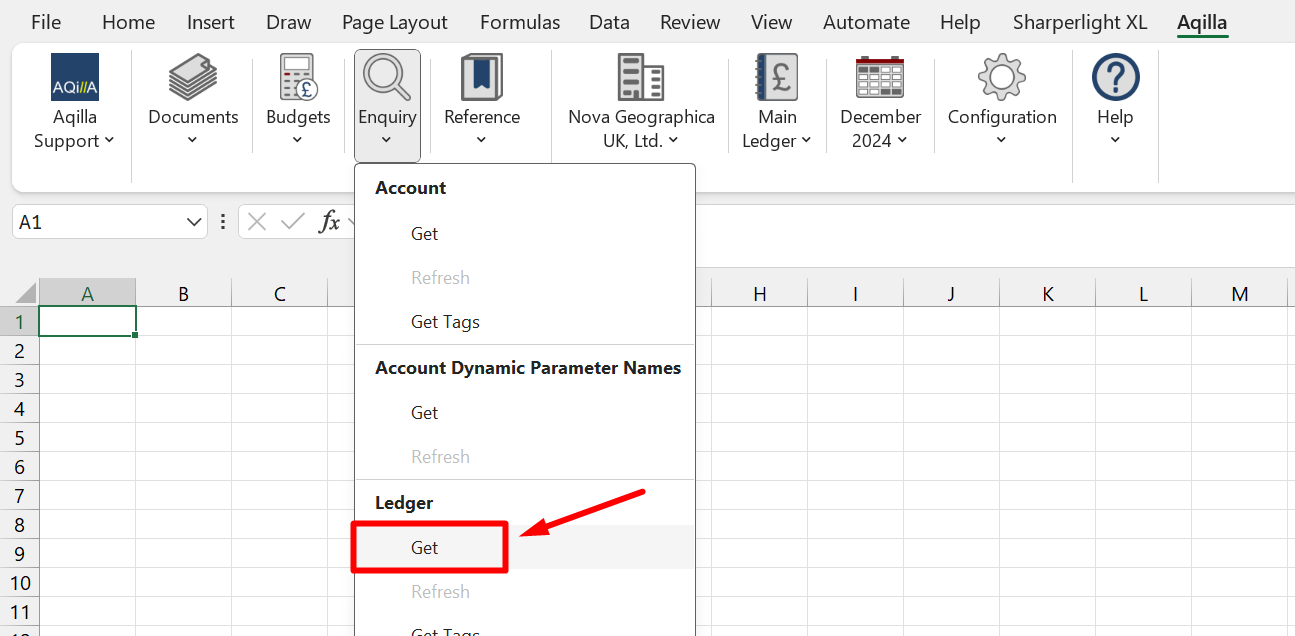Viewport: 1295px width, 636px height.
Task: Click the Budgets calculator icon
Action: coord(298,77)
